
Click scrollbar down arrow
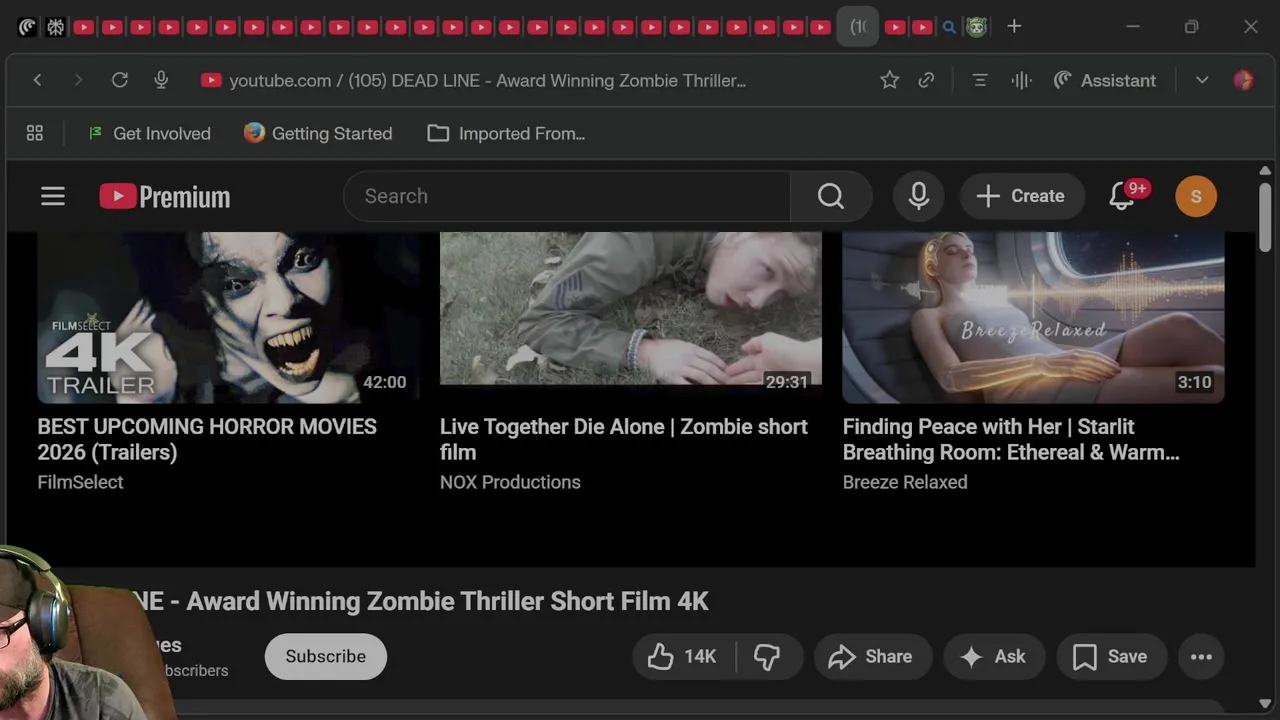pos(1265,703)
